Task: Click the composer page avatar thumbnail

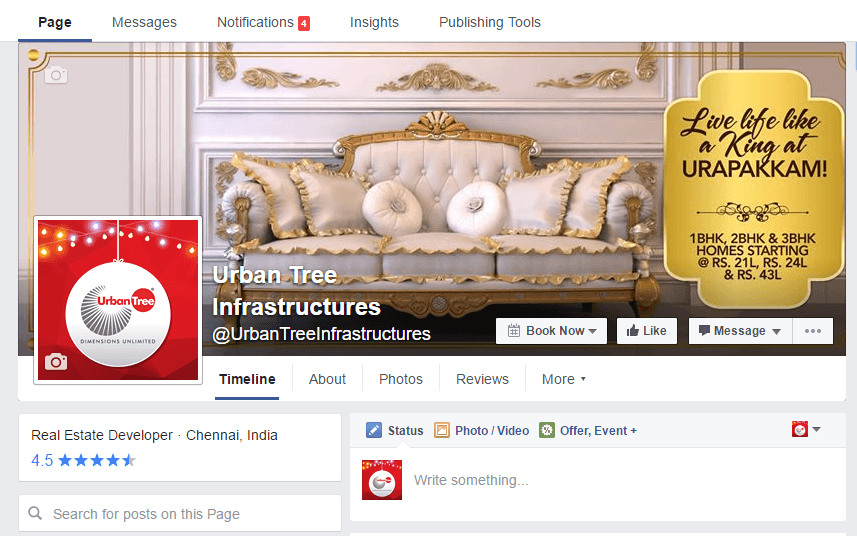Action: [382, 480]
